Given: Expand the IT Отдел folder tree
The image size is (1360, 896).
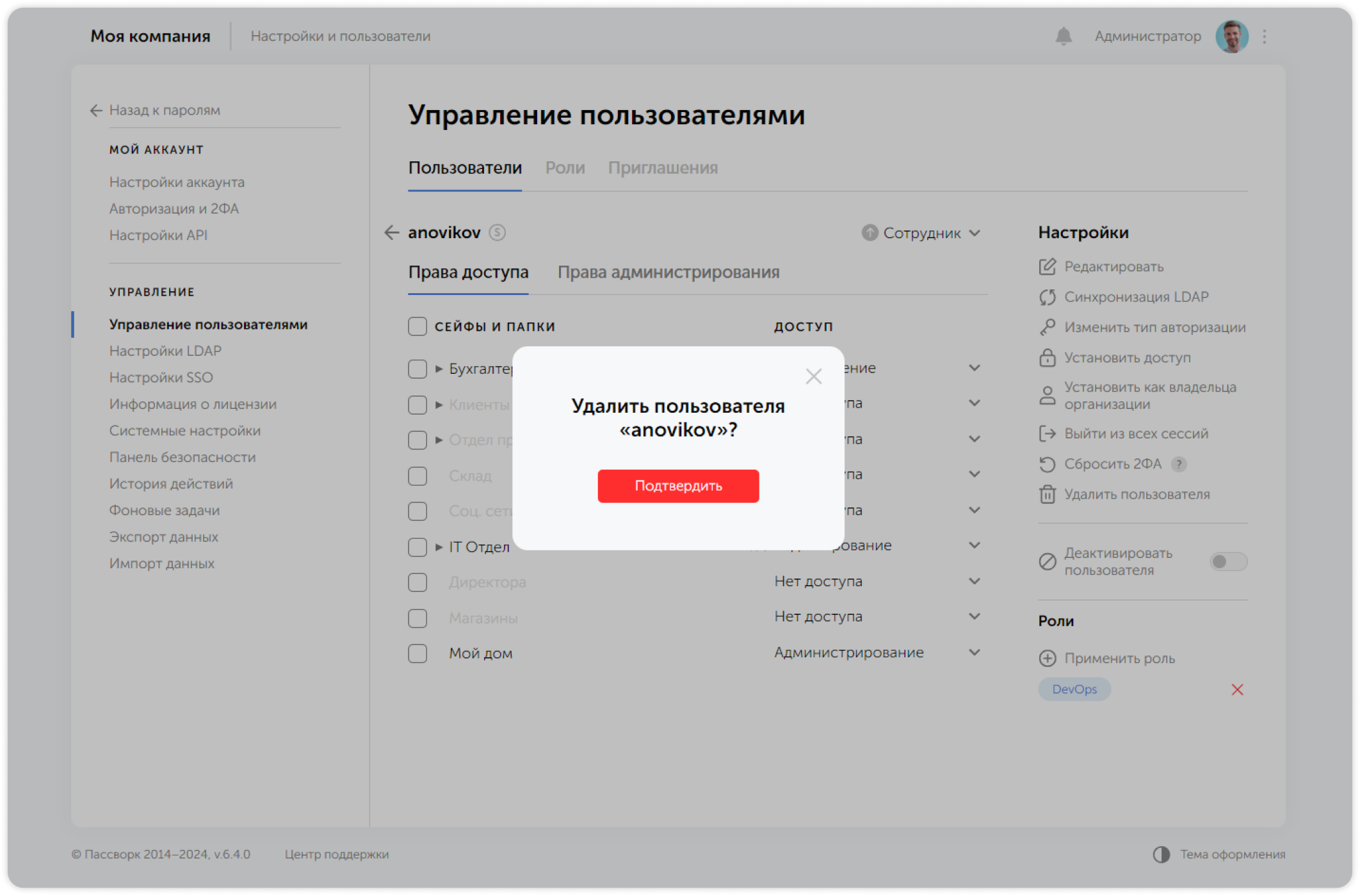Looking at the screenshot, I should [x=438, y=546].
